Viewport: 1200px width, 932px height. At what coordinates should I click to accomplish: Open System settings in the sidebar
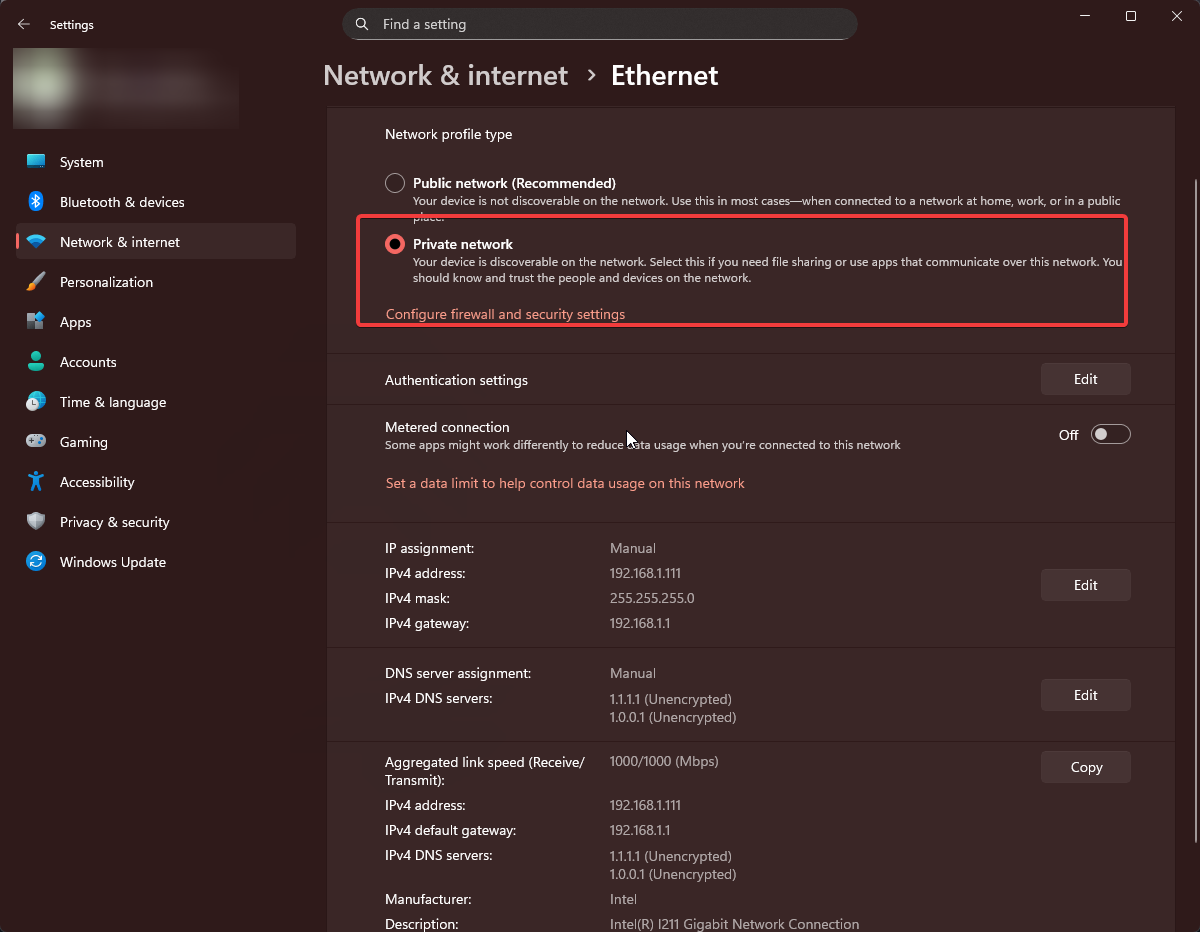pos(80,161)
